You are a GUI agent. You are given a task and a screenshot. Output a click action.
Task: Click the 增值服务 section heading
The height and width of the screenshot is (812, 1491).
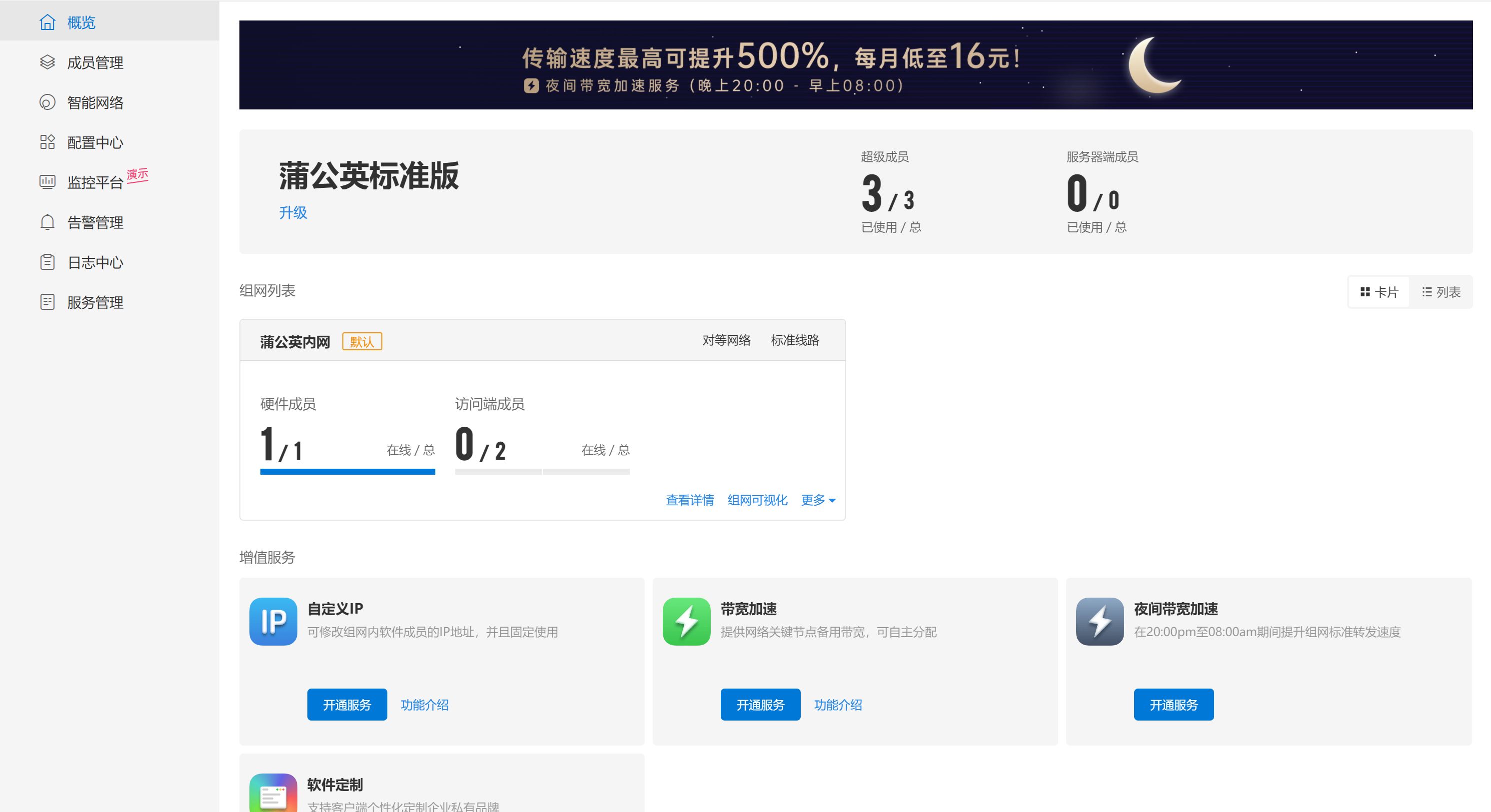(x=267, y=557)
